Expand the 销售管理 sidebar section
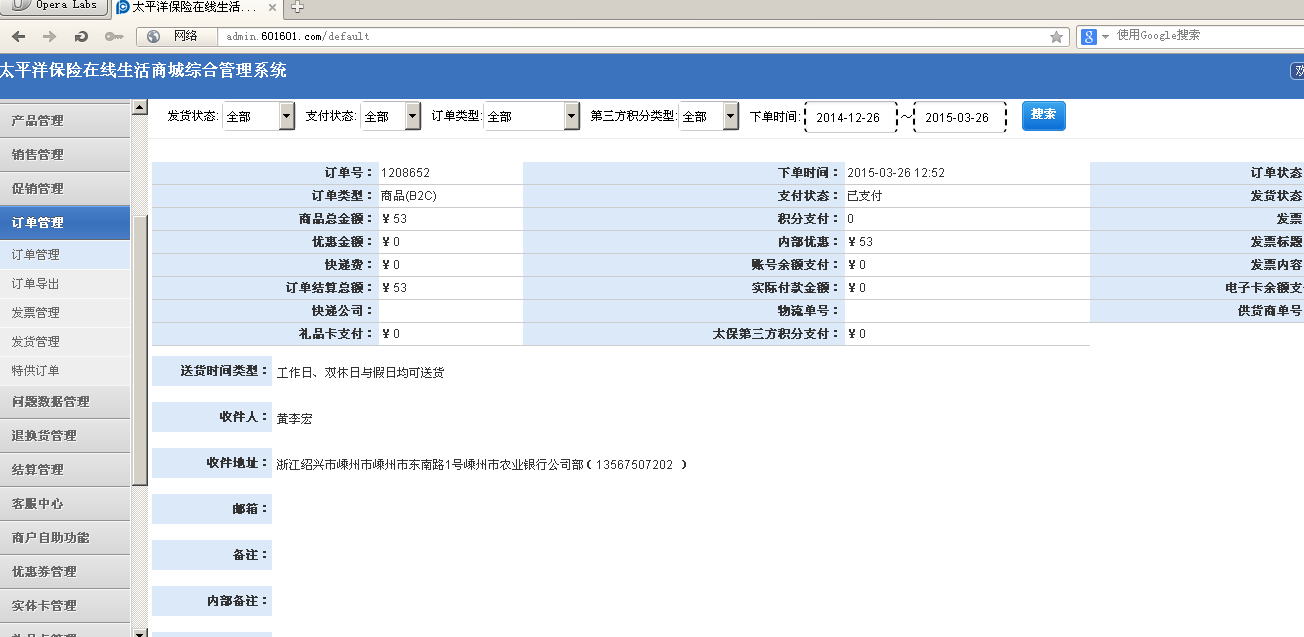 (65, 154)
